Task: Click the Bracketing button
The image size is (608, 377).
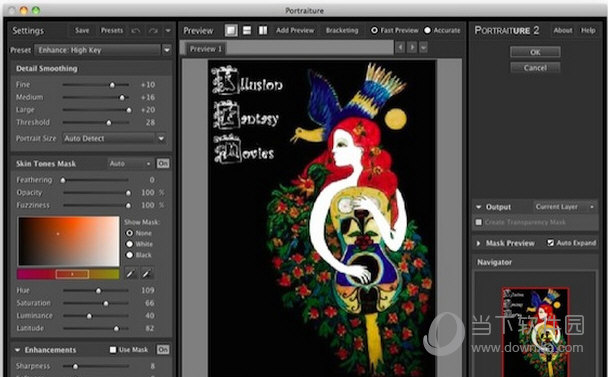Action: [342, 30]
